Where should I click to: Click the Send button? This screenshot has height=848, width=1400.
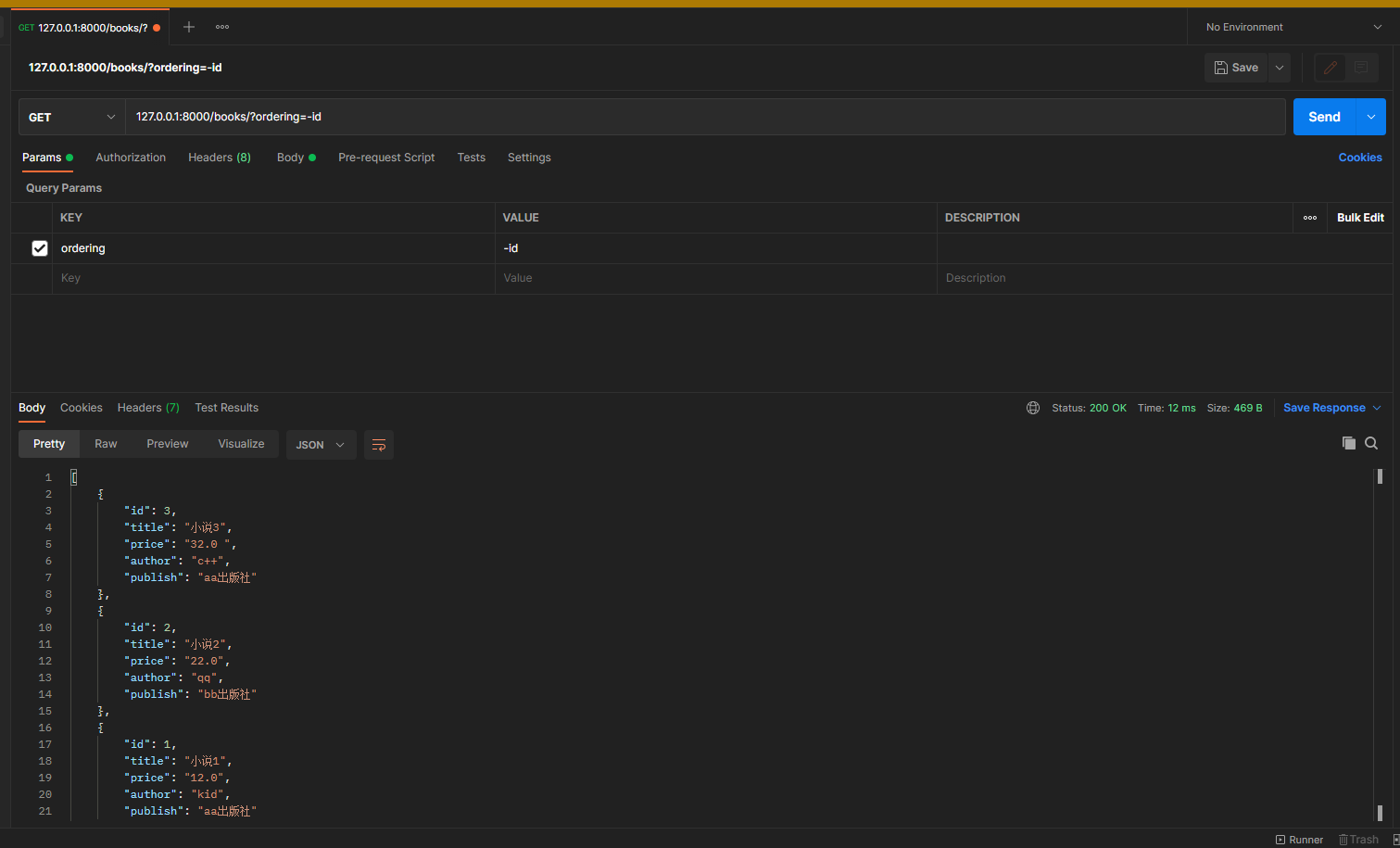1324,117
